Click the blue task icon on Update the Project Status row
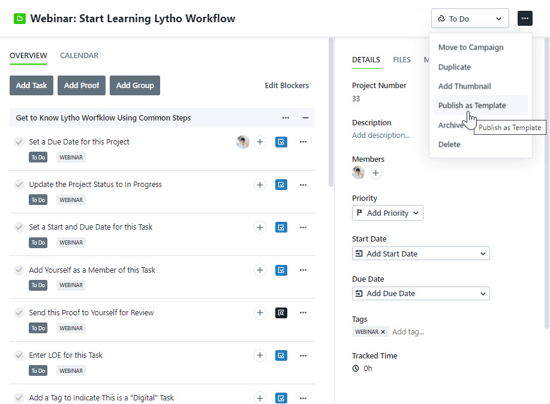The width and height of the screenshot is (550, 404). click(281, 184)
